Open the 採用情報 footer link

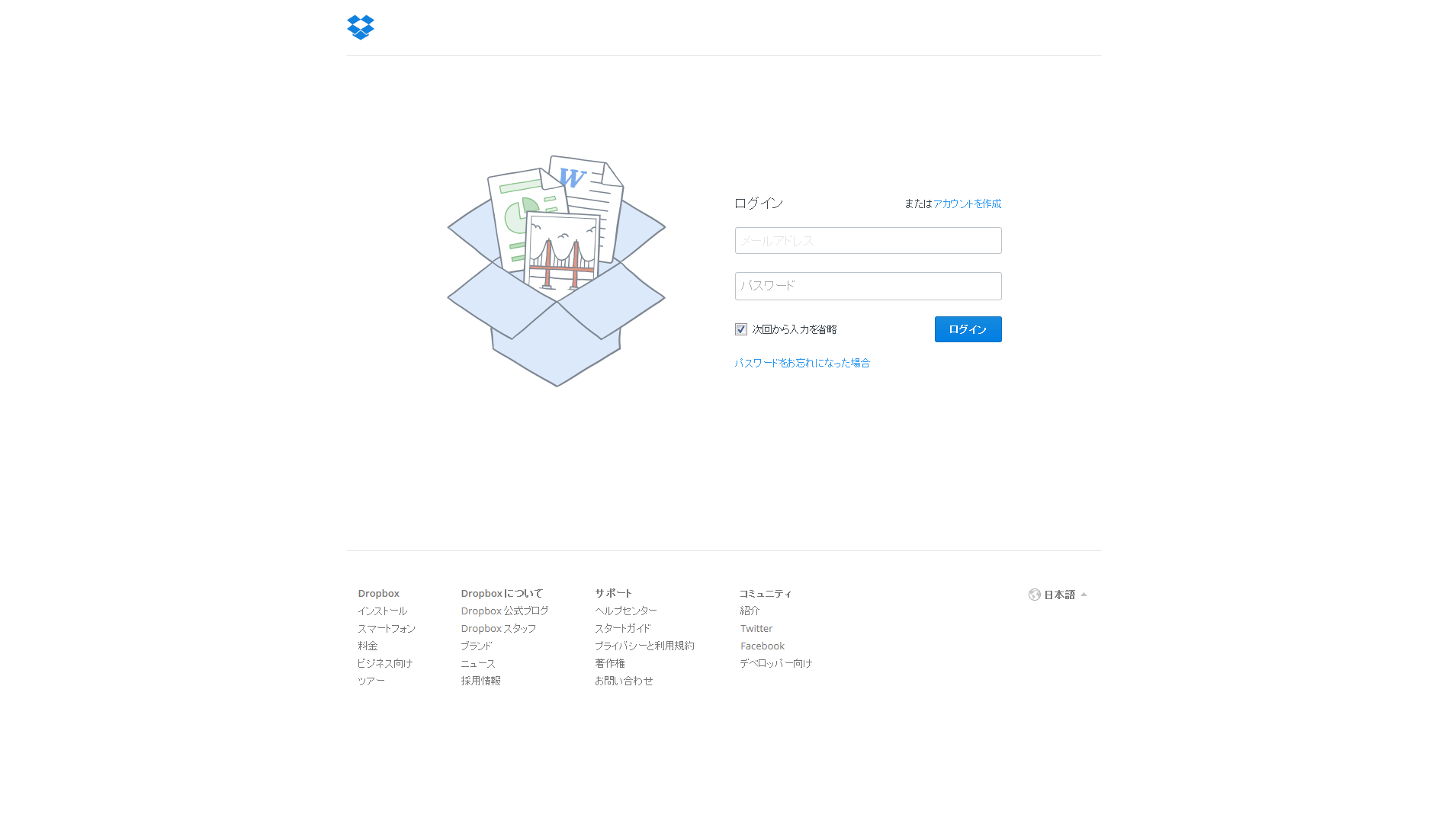480,681
